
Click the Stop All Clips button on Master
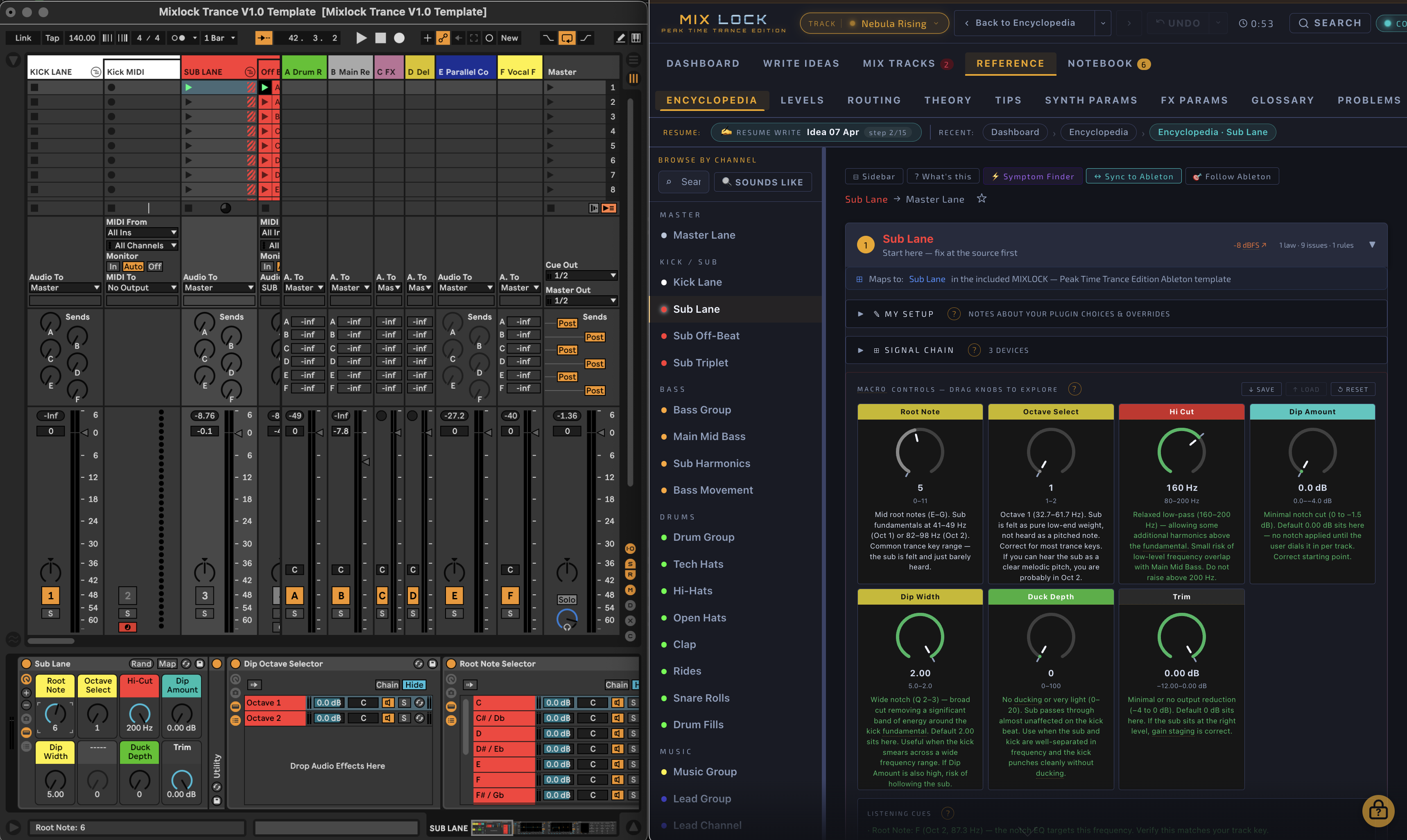coord(550,208)
